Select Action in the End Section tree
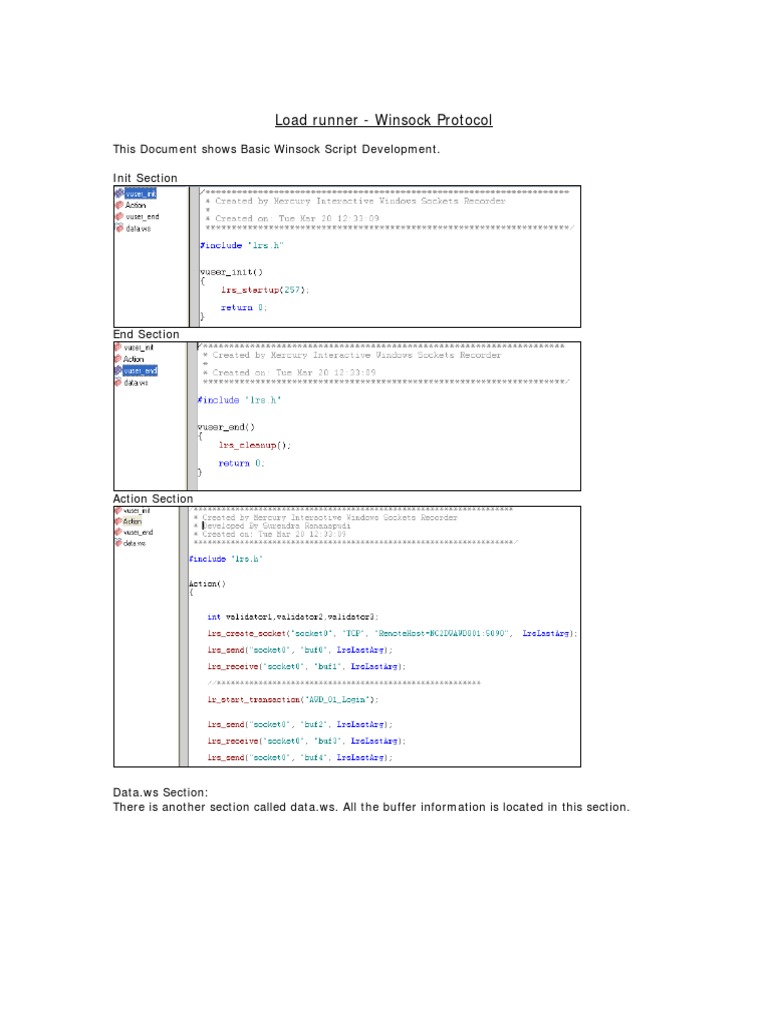 click(x=133, y=359)
